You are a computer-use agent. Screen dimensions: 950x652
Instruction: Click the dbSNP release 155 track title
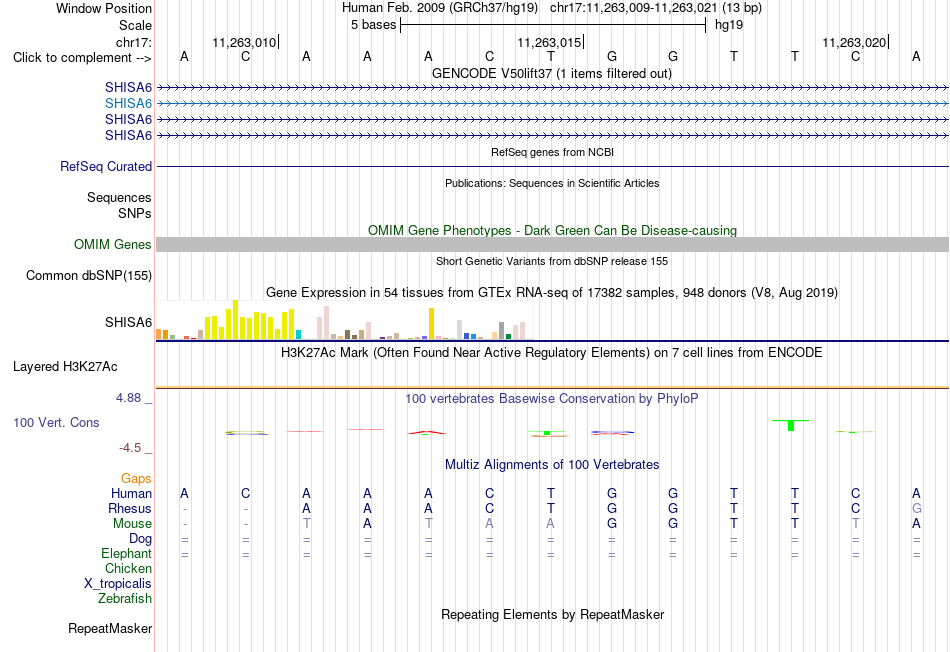pos(552,261)
